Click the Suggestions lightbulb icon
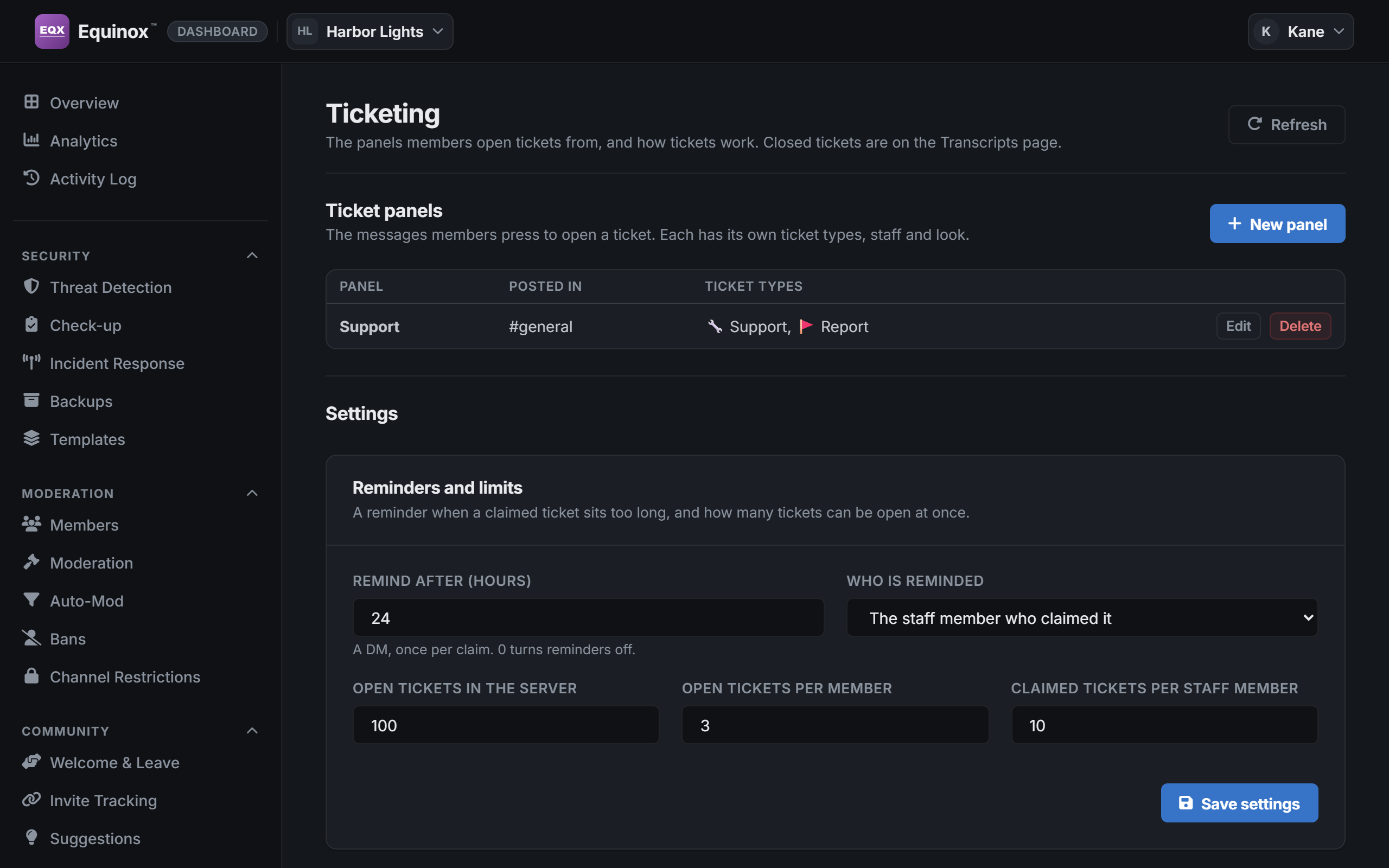The height and width of the screenshot is (868, 1389). tap(31, 838)
